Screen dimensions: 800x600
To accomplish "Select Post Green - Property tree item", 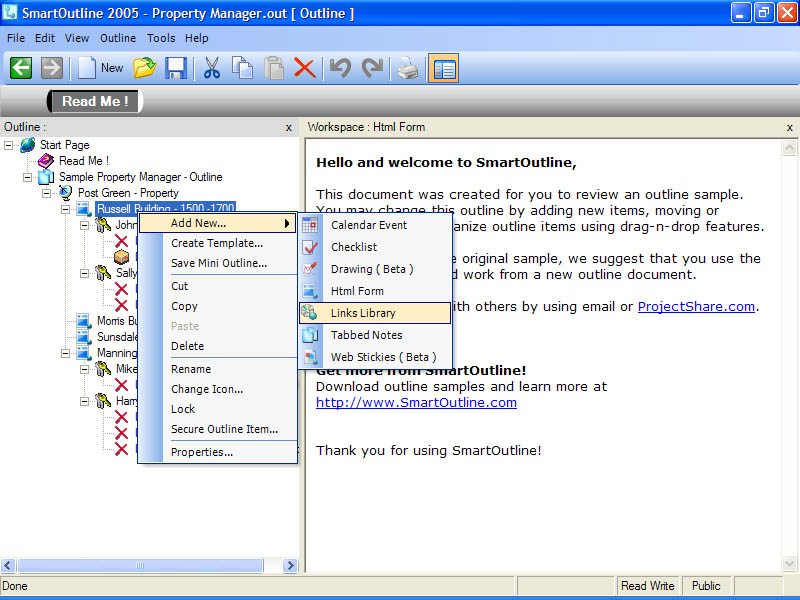I will tap(128, 193).
